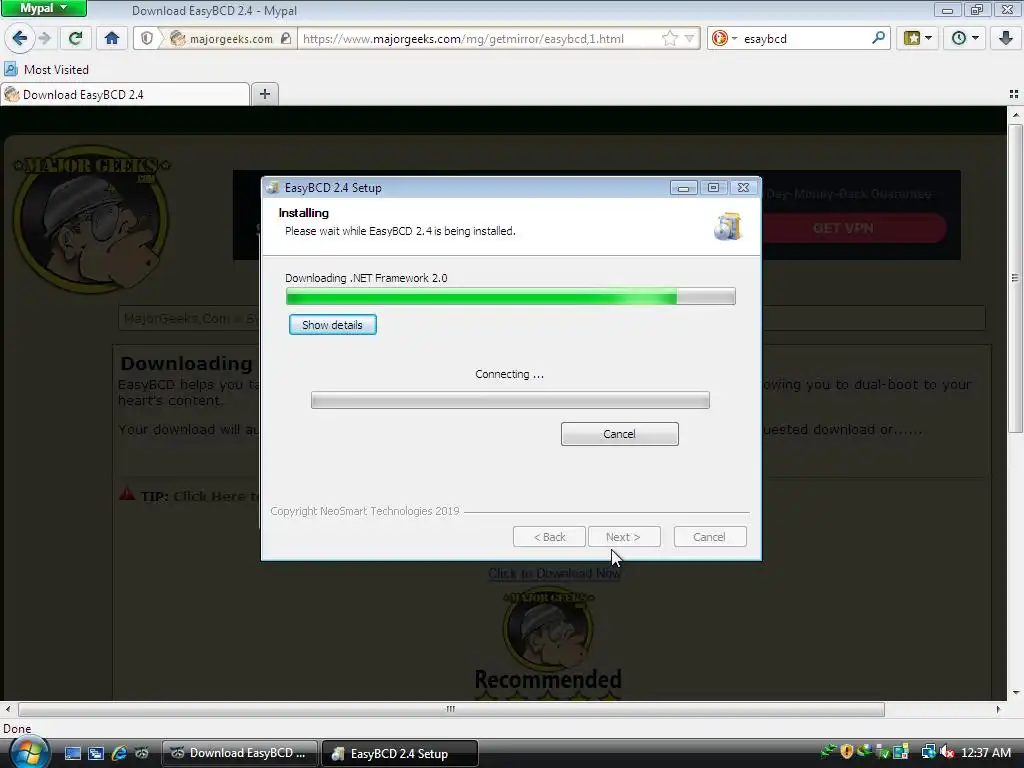The height and width of the screenshot is (768, 1024).
Task: Bookmark this page with the star
Action: coord(669,39)
